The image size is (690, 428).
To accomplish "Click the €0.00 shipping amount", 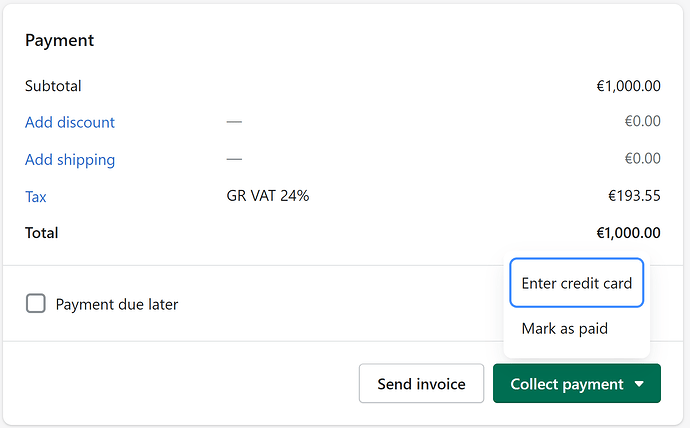I will (x=642, y=159).
